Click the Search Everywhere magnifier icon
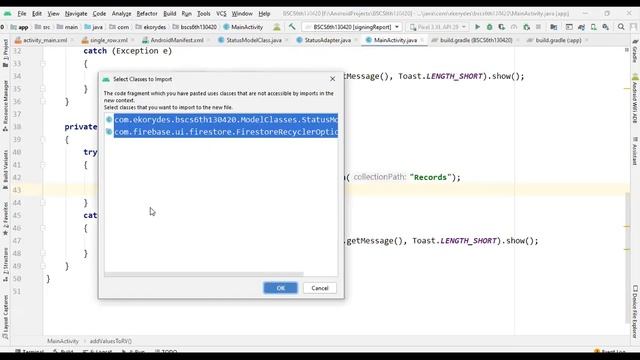Viewport: 640px width, 360px height. (621, 27)
